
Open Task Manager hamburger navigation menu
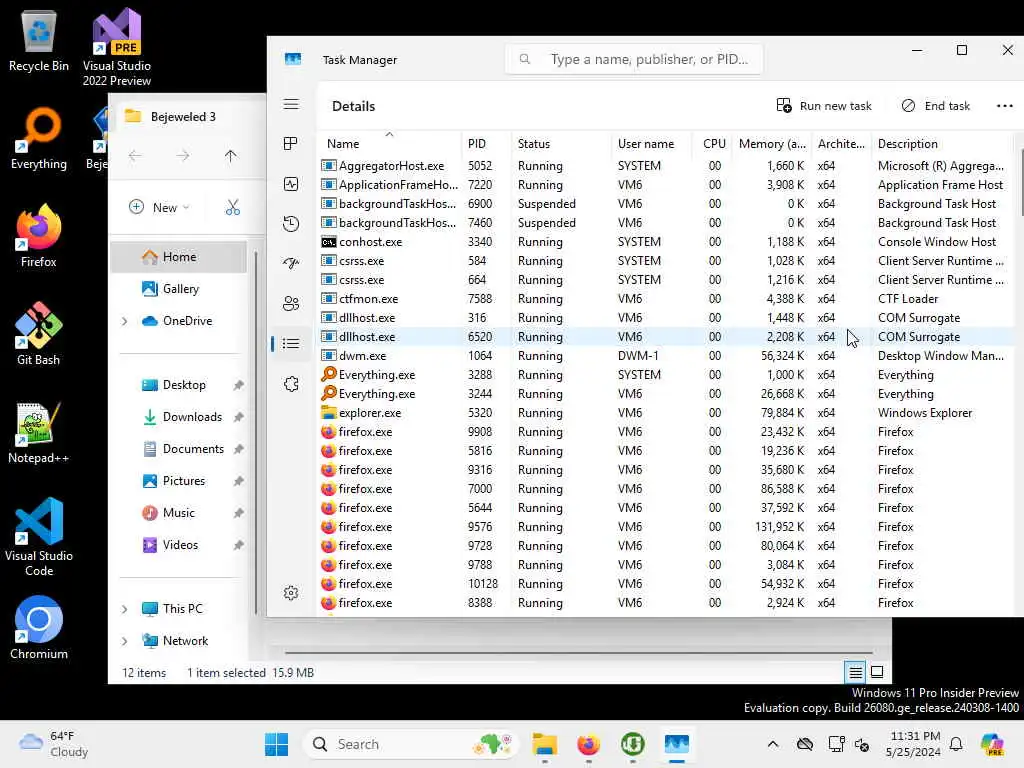[291, 104]
